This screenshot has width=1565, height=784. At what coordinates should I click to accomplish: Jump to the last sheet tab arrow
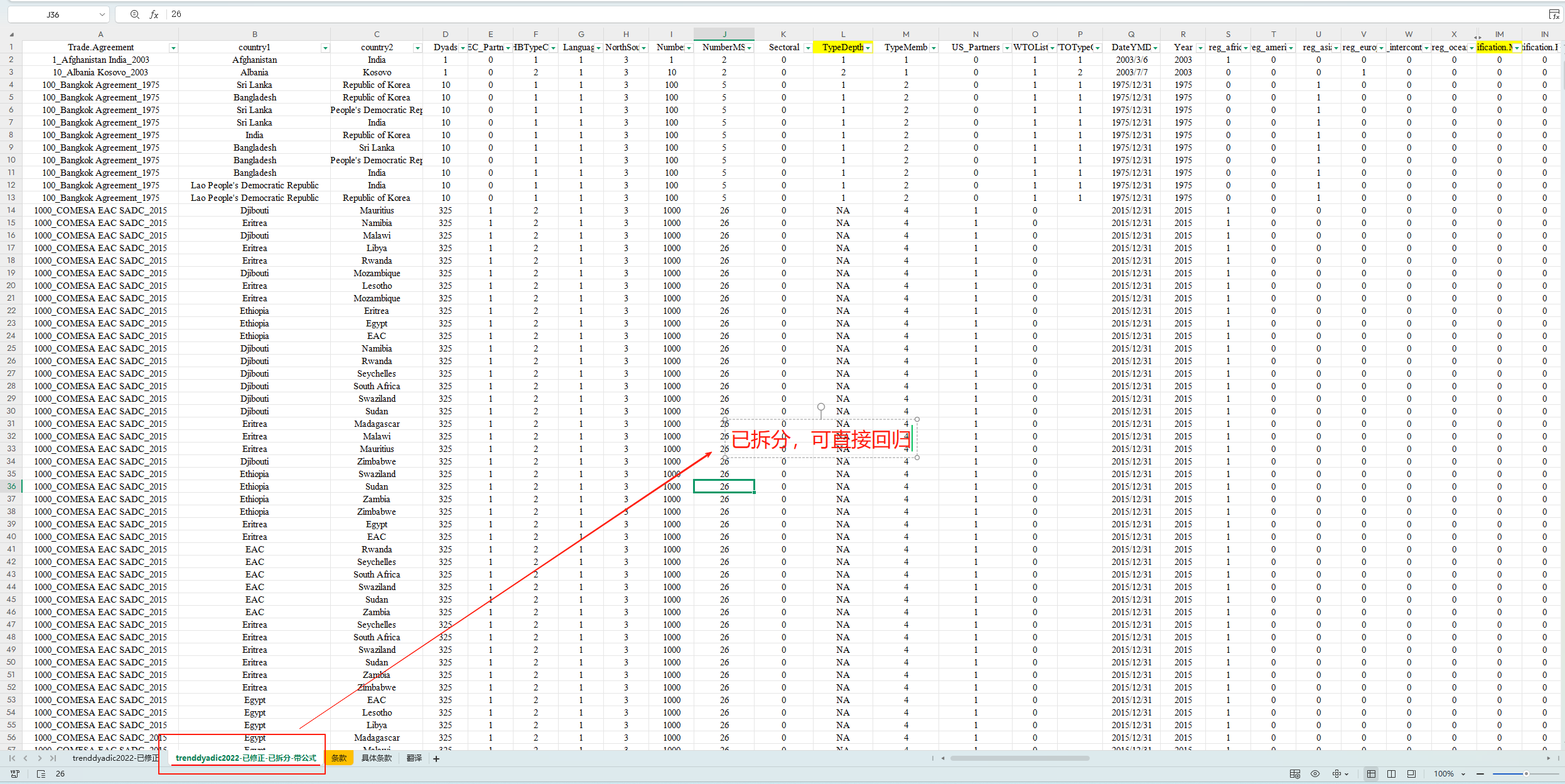tap(53, 758)
